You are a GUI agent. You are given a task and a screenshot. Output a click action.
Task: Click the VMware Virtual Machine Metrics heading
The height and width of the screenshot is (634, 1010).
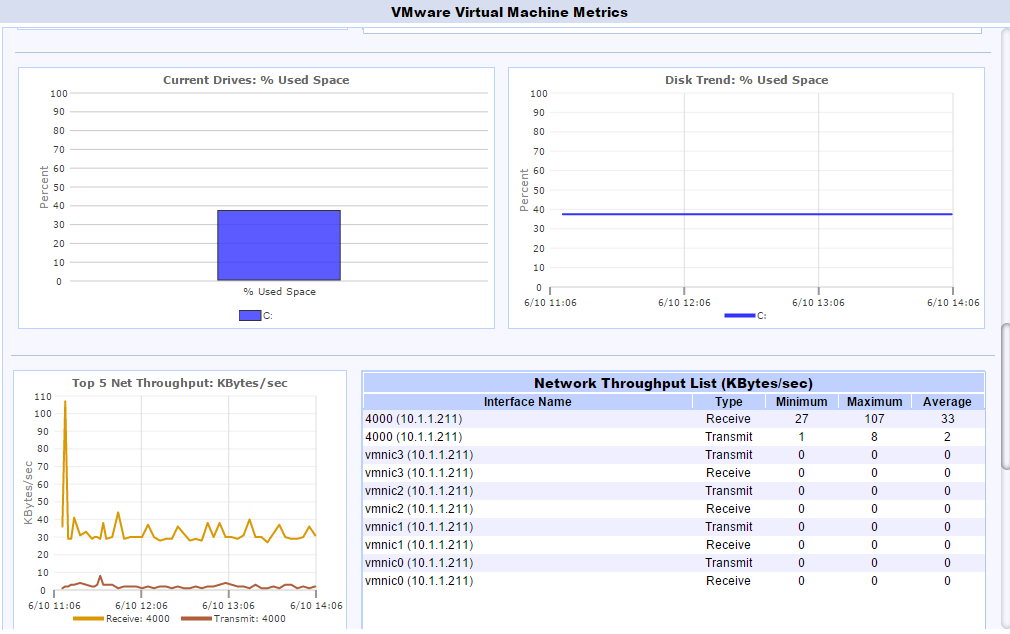point(509,12)
